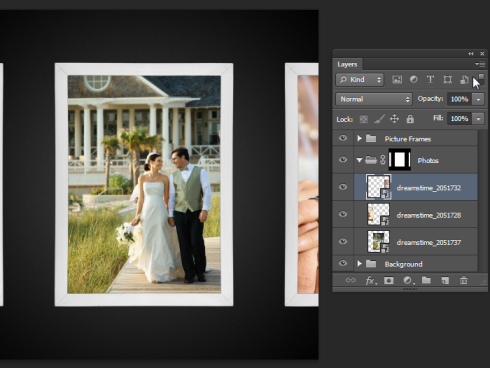Click the dreamstime_2051737 layer thumbnail
The width and height of the screenshot is (490, 368).
(378, 242)
